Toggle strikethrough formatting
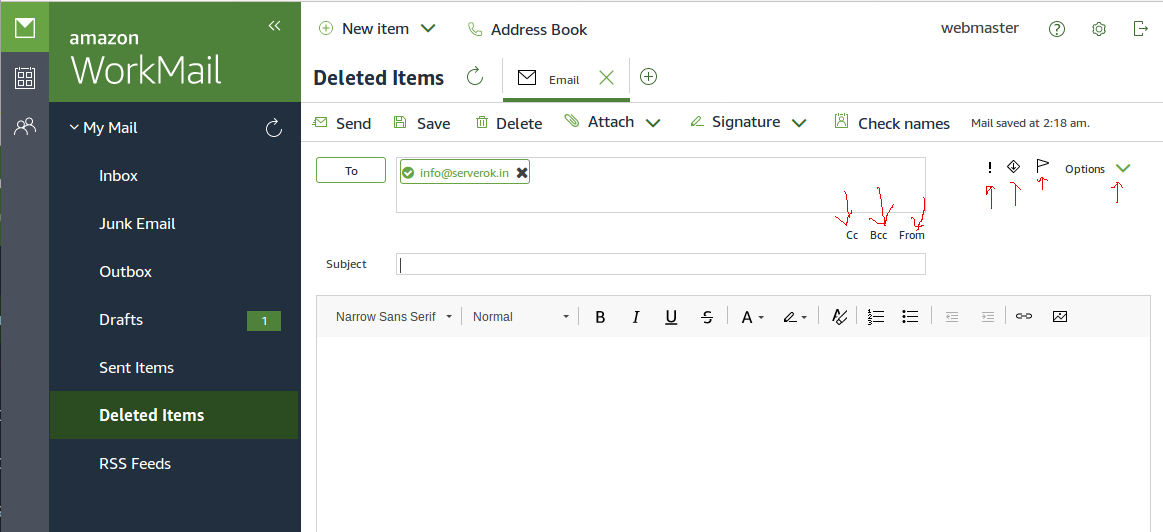1163x532 pixels. [x=707, y=317]
